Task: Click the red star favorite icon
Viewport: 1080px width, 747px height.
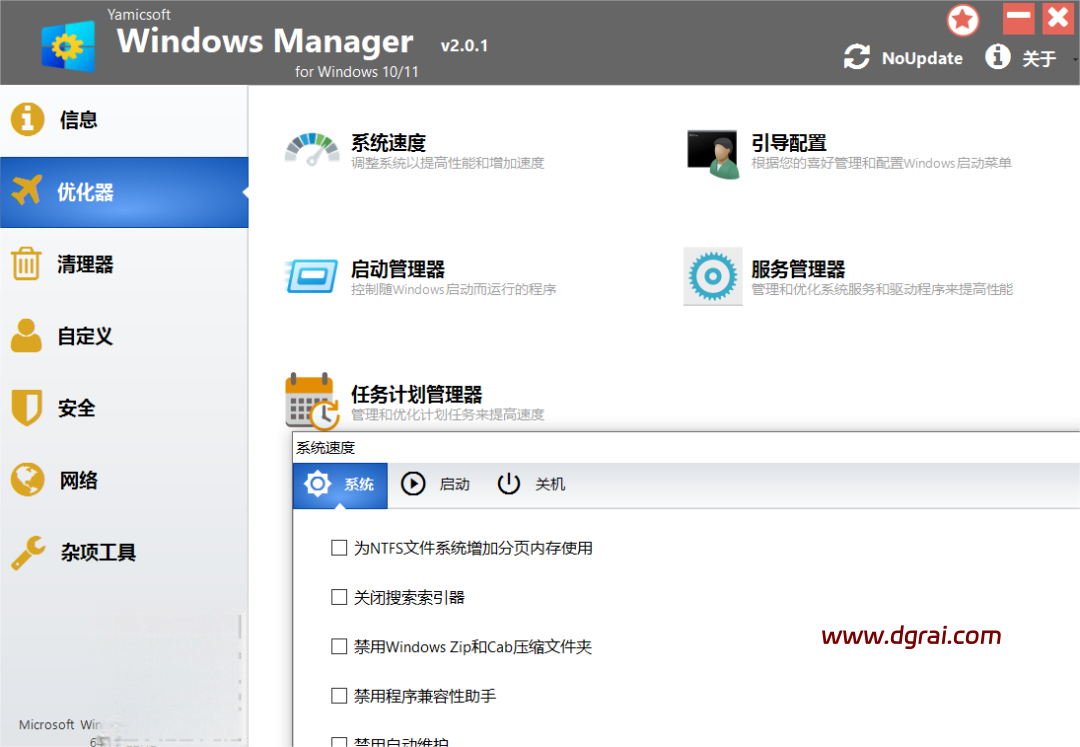Action: point(964,20)
